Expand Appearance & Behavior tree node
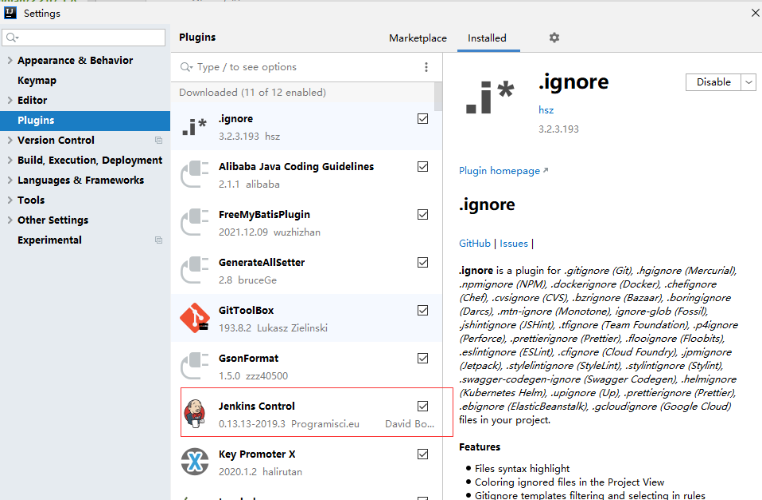The width and height of the screenshot is (762, 500). (10, 60)
